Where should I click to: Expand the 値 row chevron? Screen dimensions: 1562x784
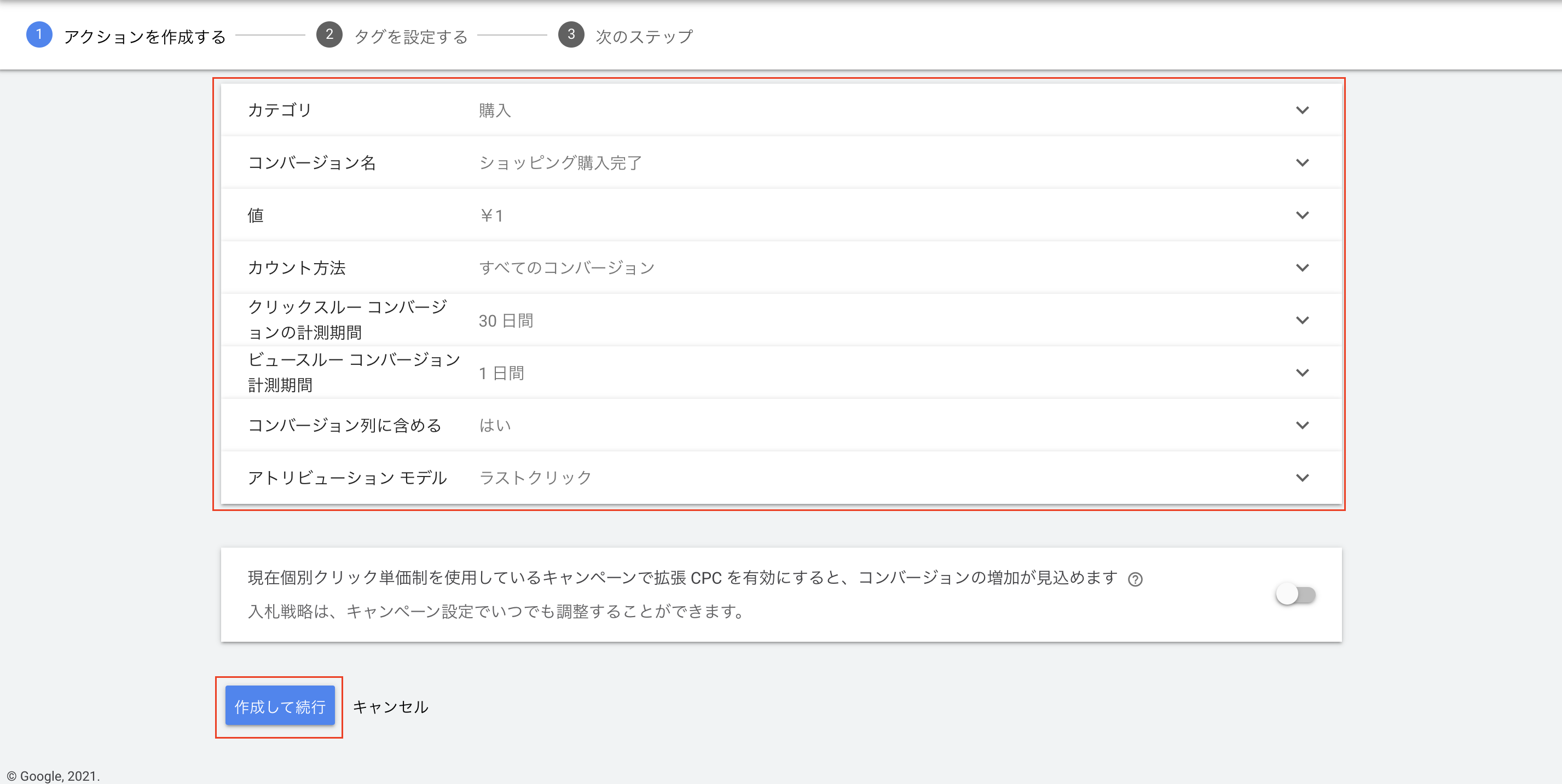click(1302, 215)
